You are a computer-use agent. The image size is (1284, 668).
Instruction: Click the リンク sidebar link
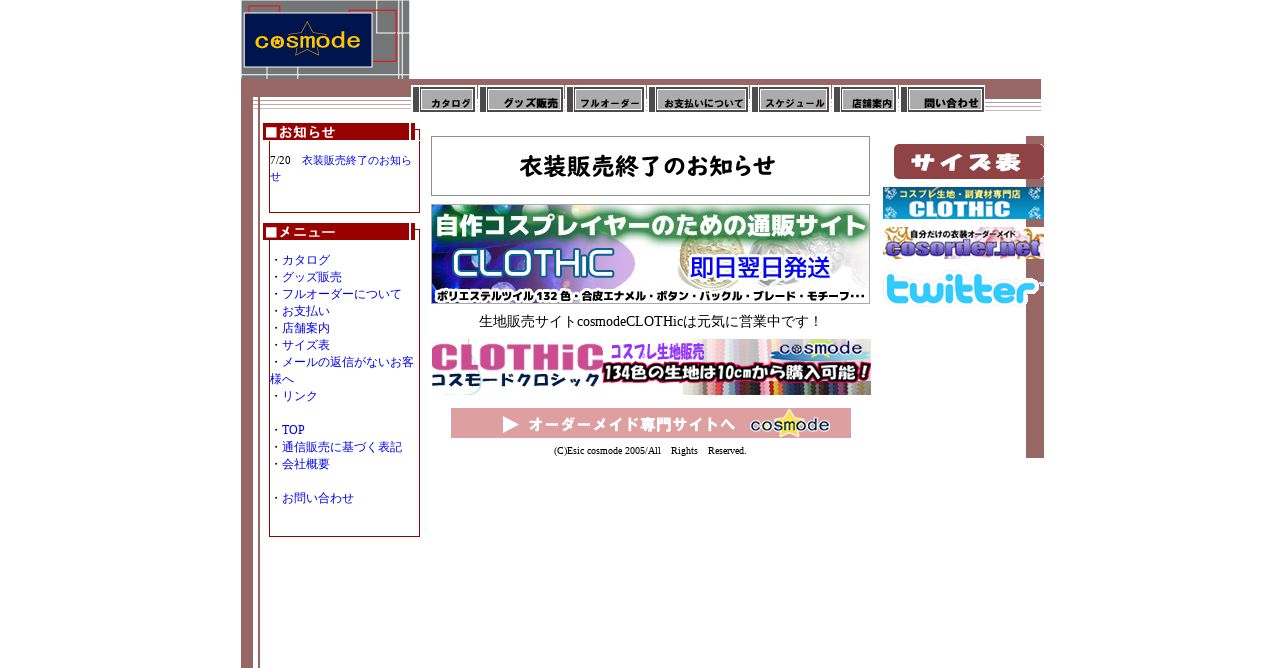pyautogui.click(x=299, y=396)
